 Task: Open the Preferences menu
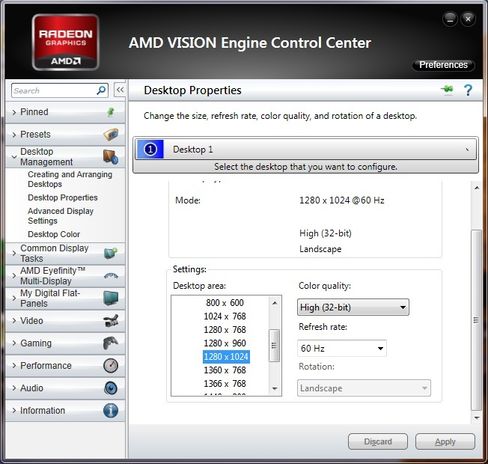click(443, 65)
